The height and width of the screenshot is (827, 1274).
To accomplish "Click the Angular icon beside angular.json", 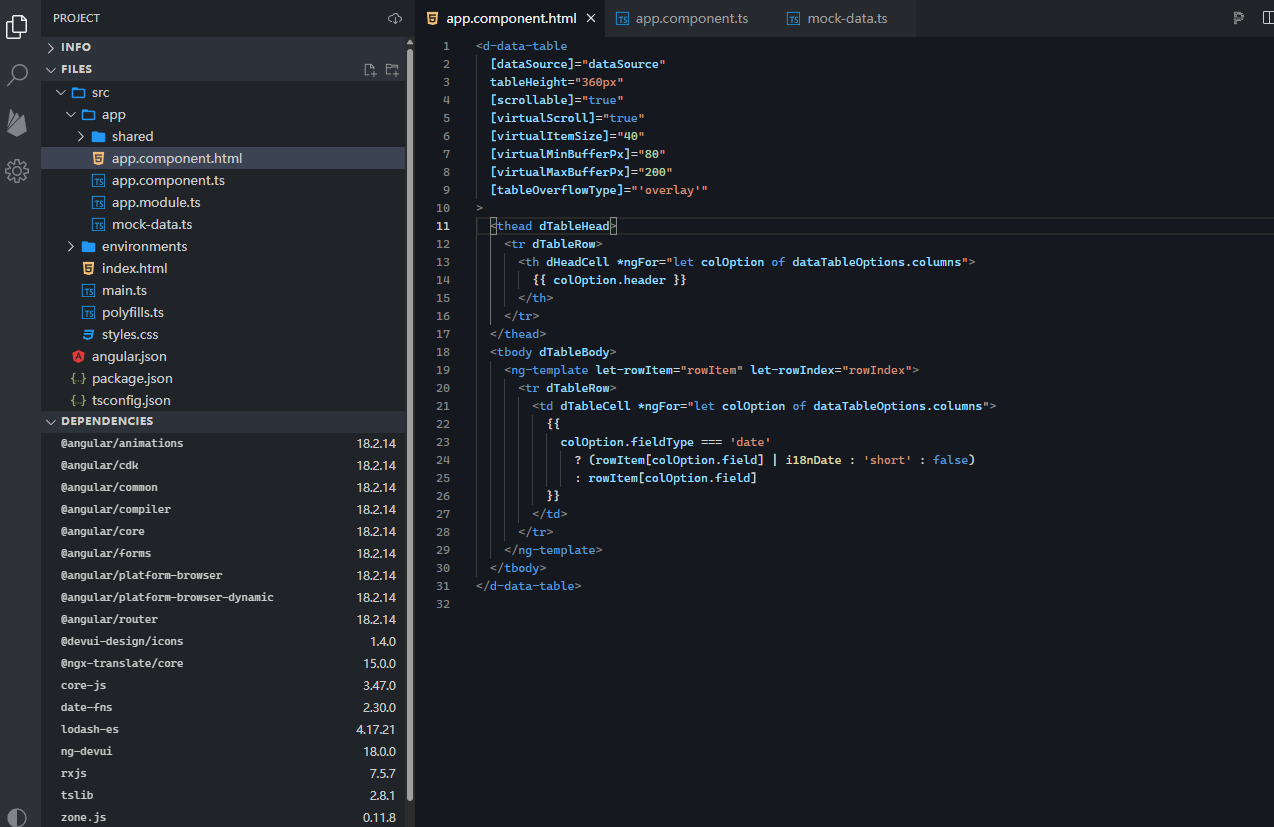I will pyautogui.click(x=78, y=356).
